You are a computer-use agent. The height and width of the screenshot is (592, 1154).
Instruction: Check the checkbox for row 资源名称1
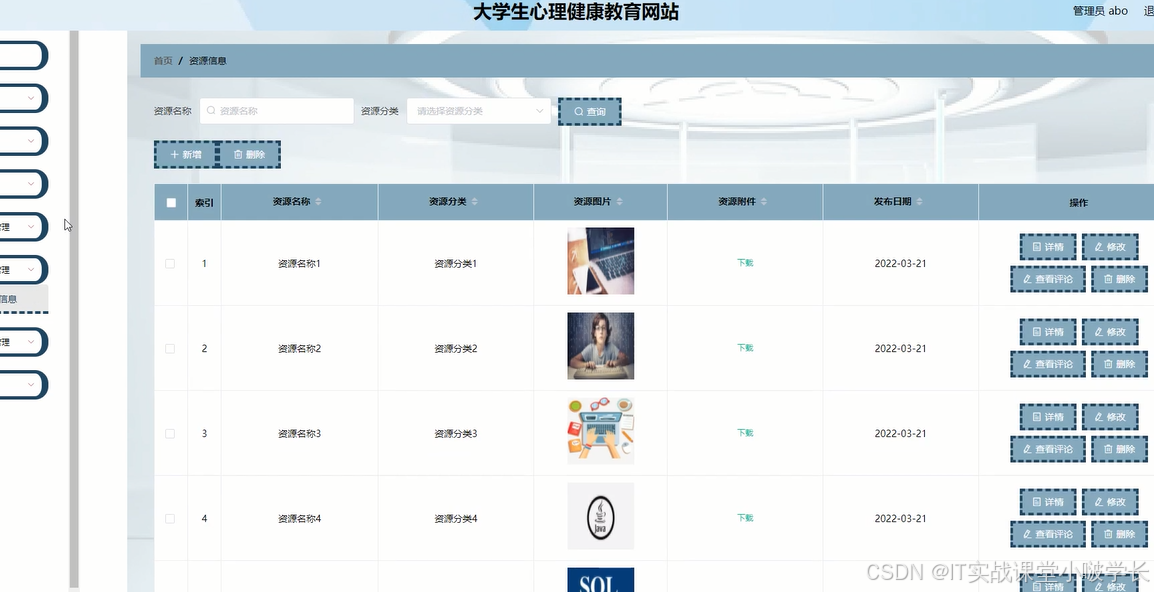point(170,264)
